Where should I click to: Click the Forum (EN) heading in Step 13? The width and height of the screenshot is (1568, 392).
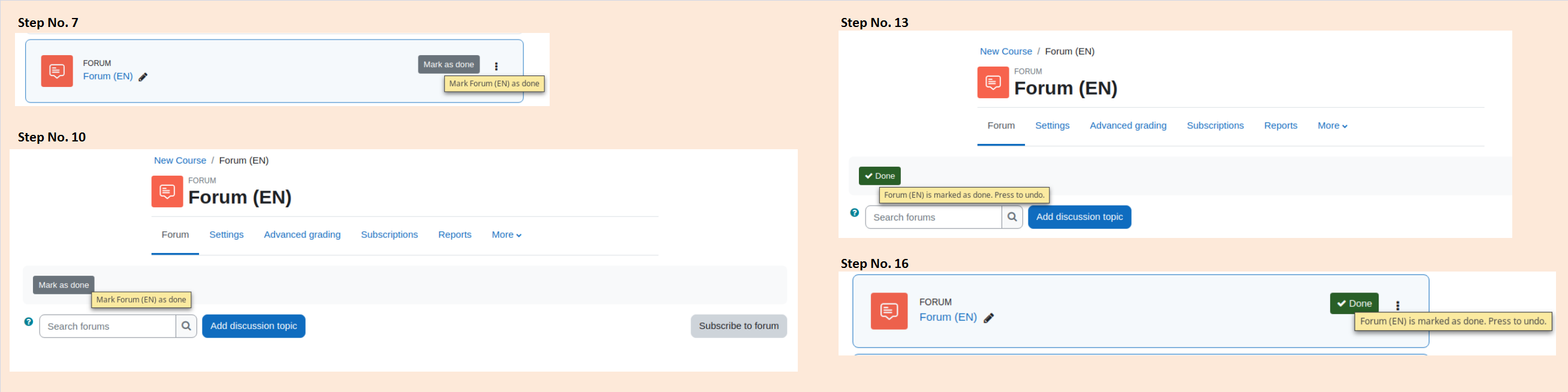pyautogui.click(x=1066, y=88)
